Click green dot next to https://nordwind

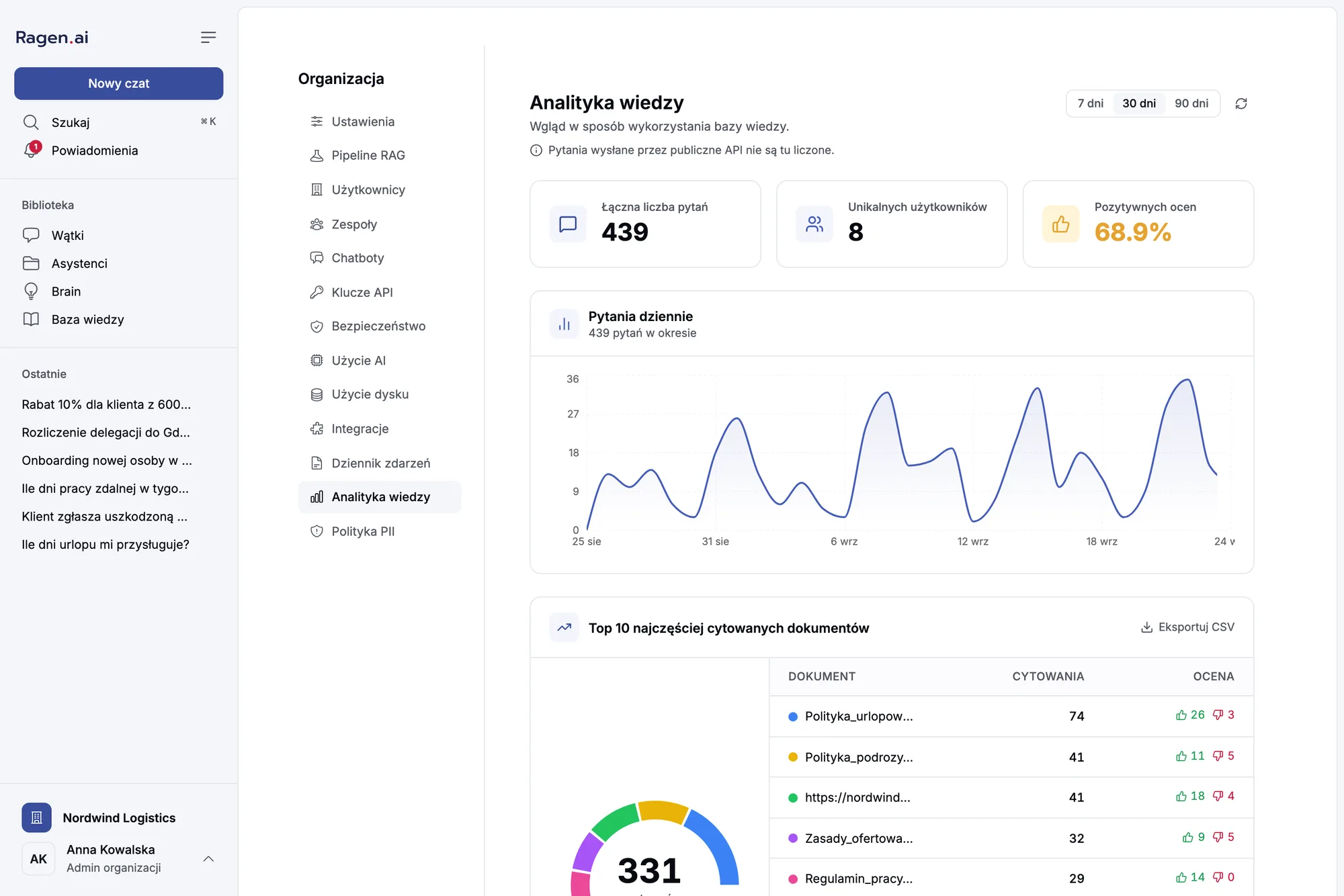coord(793,798)
